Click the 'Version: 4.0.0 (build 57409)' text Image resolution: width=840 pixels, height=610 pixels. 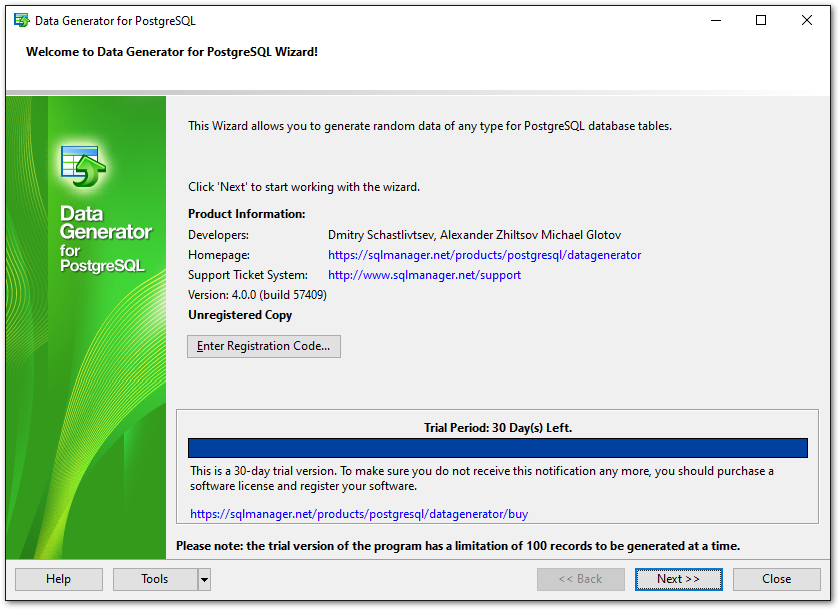[257, 295]
